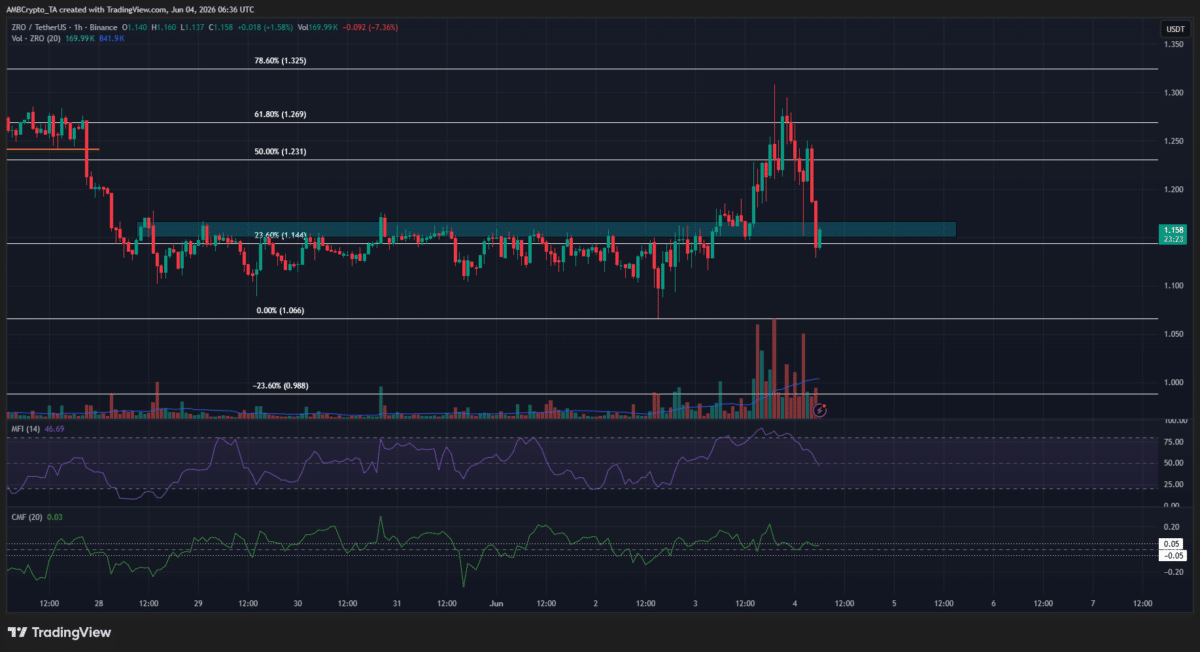Click the 23:23 candle countdown label
1200x652 pixels.
[1171, 240]
